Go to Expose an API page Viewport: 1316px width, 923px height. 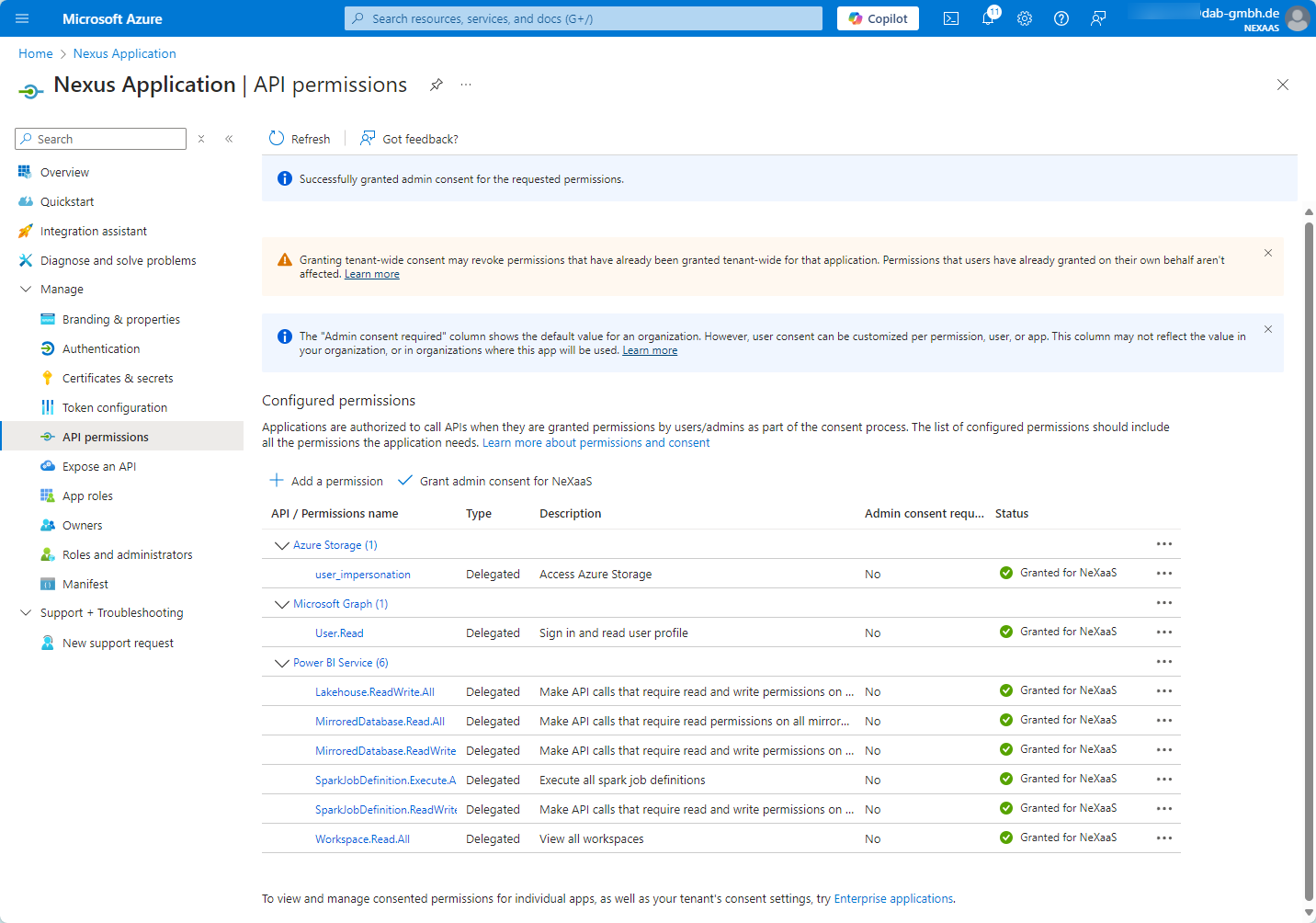(x=98, y=466)
